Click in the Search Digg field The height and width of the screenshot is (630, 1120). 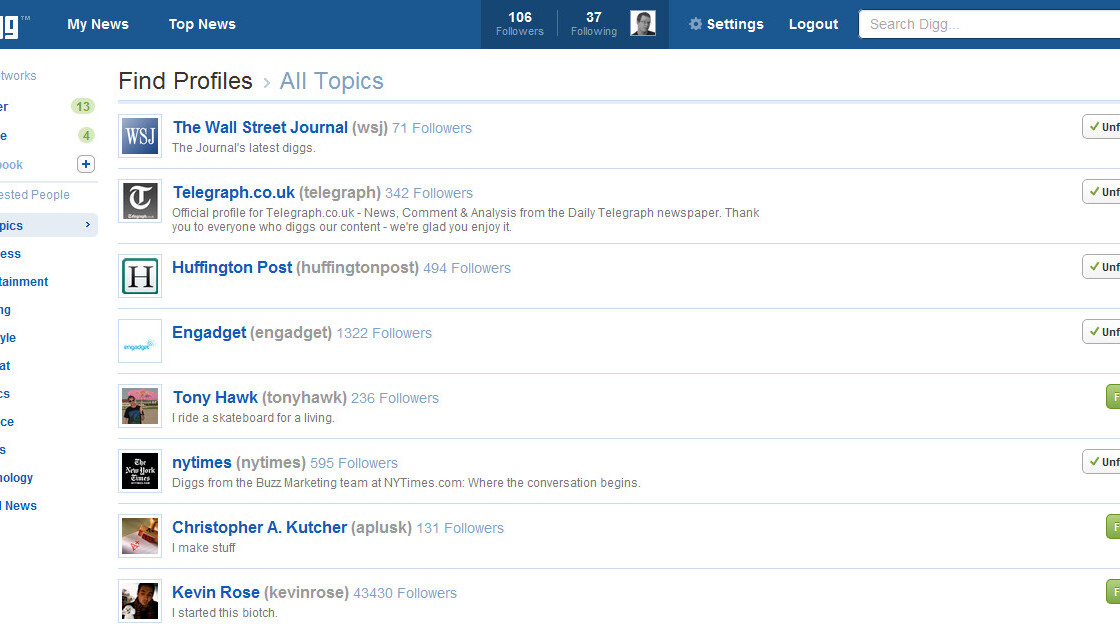[989, 24]
